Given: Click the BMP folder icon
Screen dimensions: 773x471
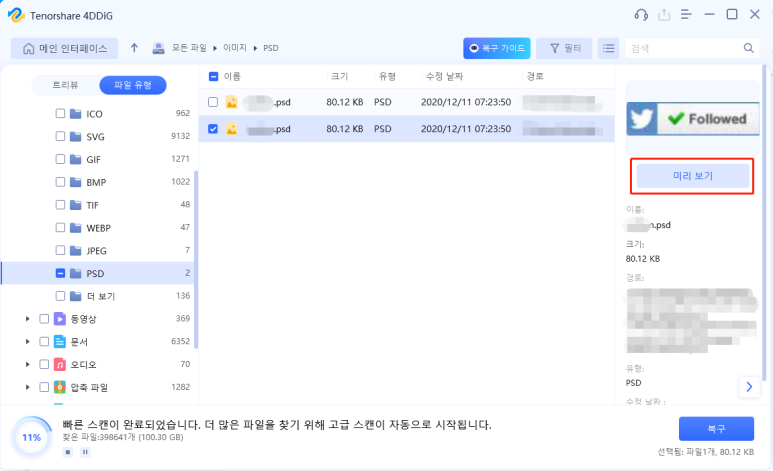Looking at the screenshot, I should coord(75,182).
